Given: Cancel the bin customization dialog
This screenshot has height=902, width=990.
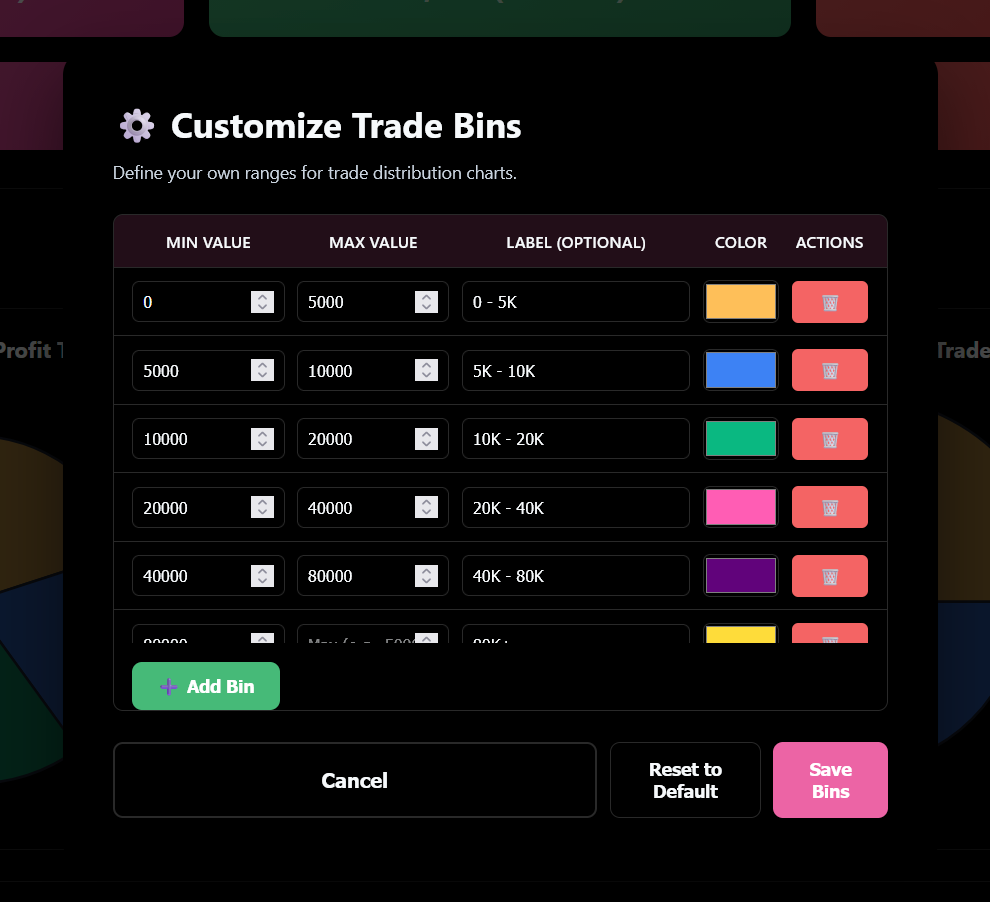Looking at the screenshot, I should pos(354,780).
